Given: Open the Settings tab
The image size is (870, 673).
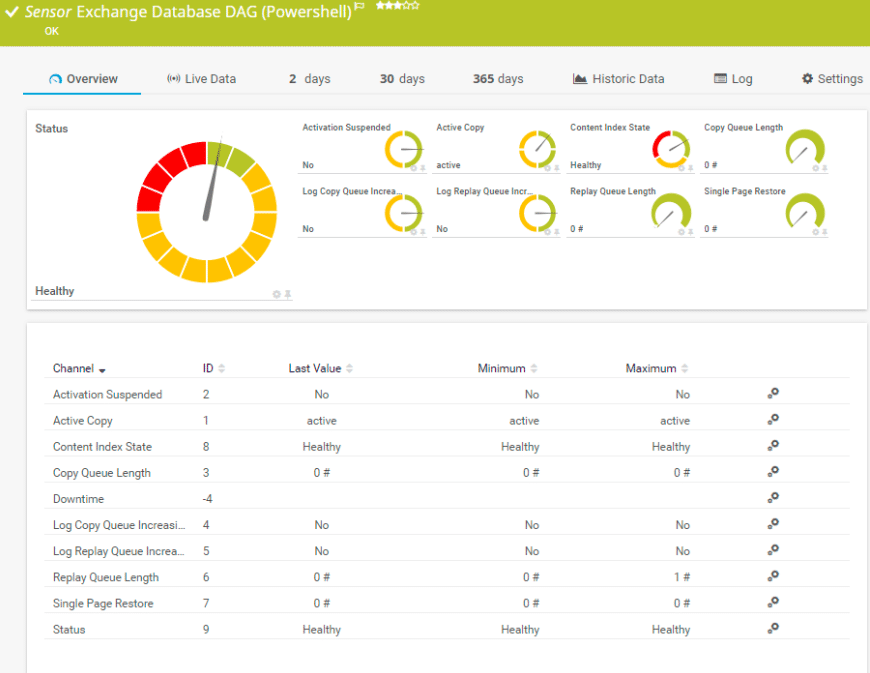Looking at the screenshot, I should pos(832,79).
